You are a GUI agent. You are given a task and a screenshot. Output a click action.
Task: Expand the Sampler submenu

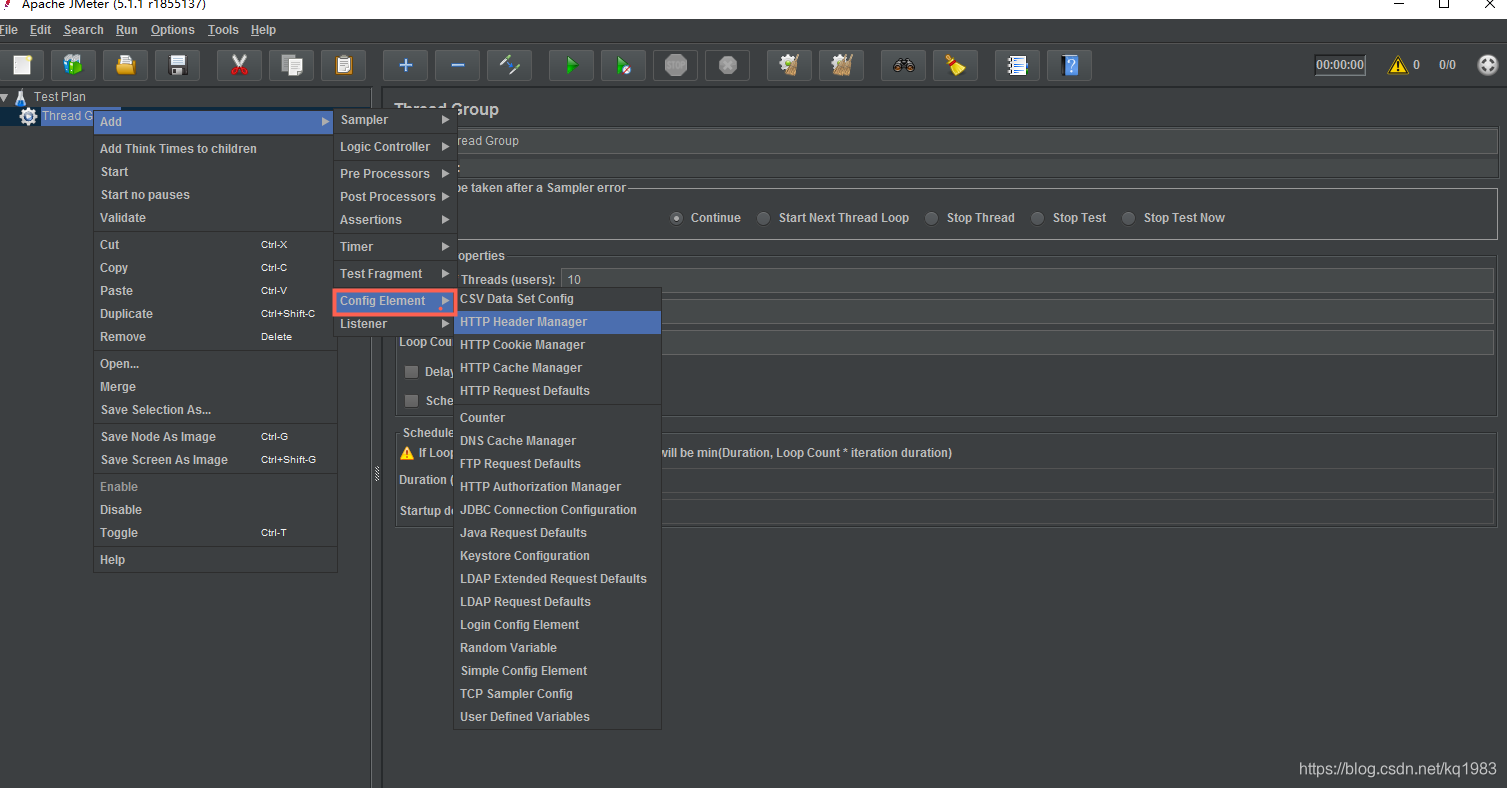pyautogui.click(x=395, y=120)
